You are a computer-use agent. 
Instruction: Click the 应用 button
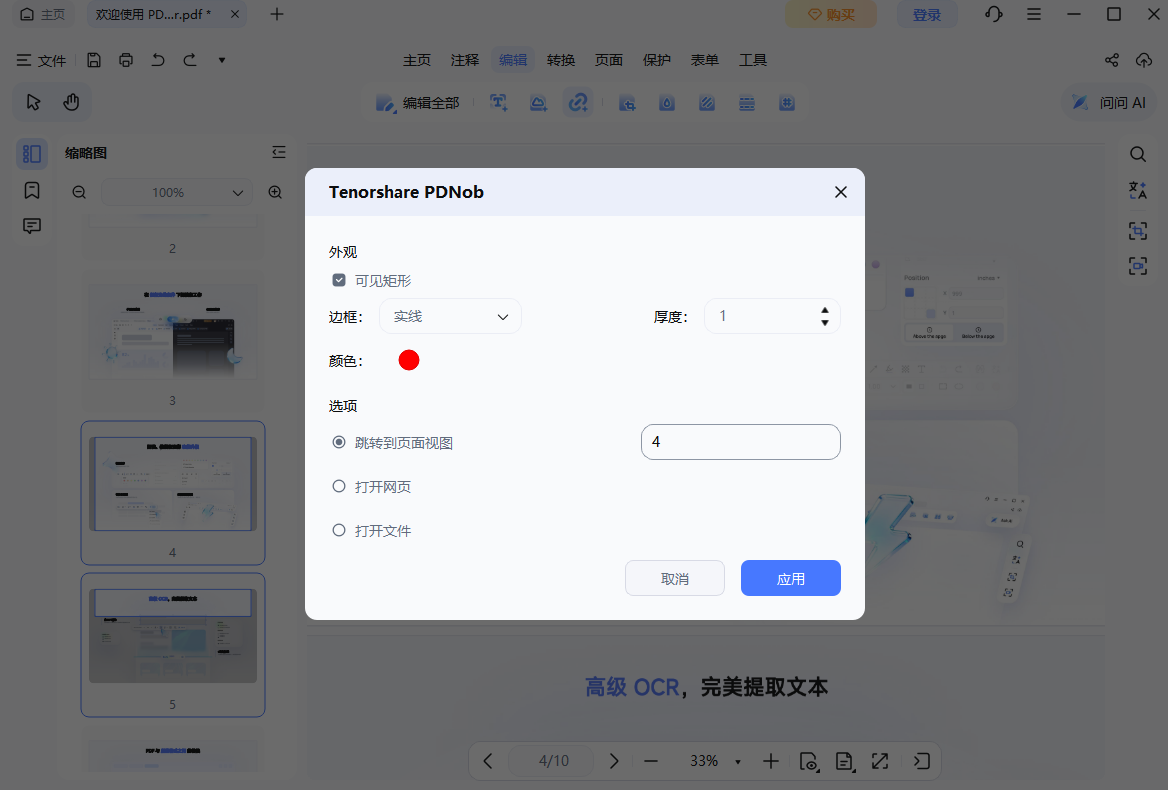pos(791,579)
